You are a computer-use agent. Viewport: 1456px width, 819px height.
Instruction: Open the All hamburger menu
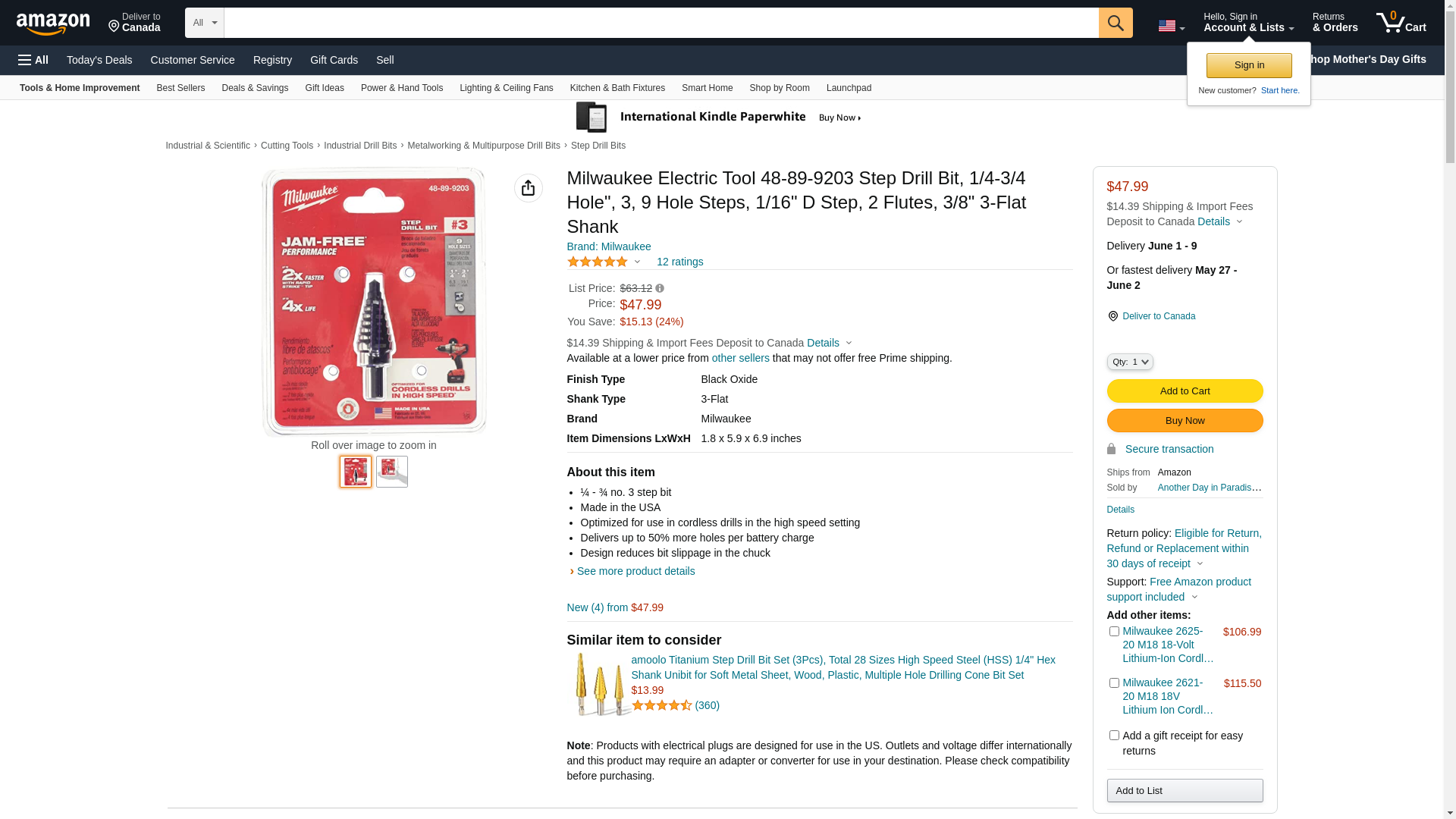[x=33, y=60]
